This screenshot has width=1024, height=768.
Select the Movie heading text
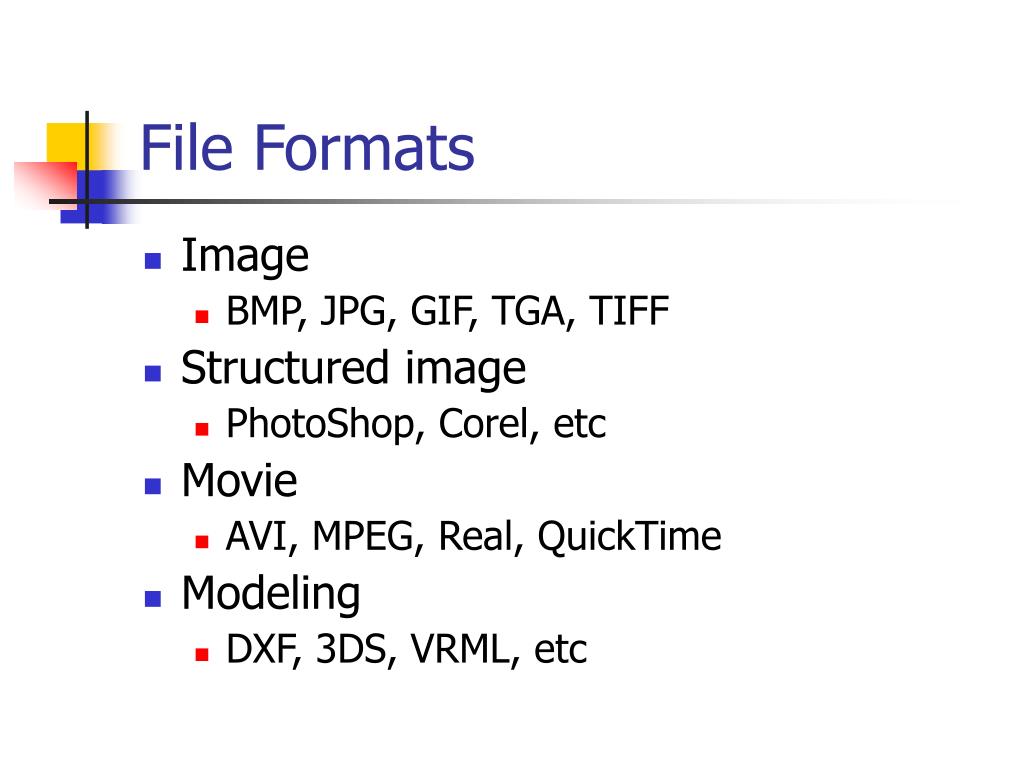pyautogui.click(x=239, y=481)
